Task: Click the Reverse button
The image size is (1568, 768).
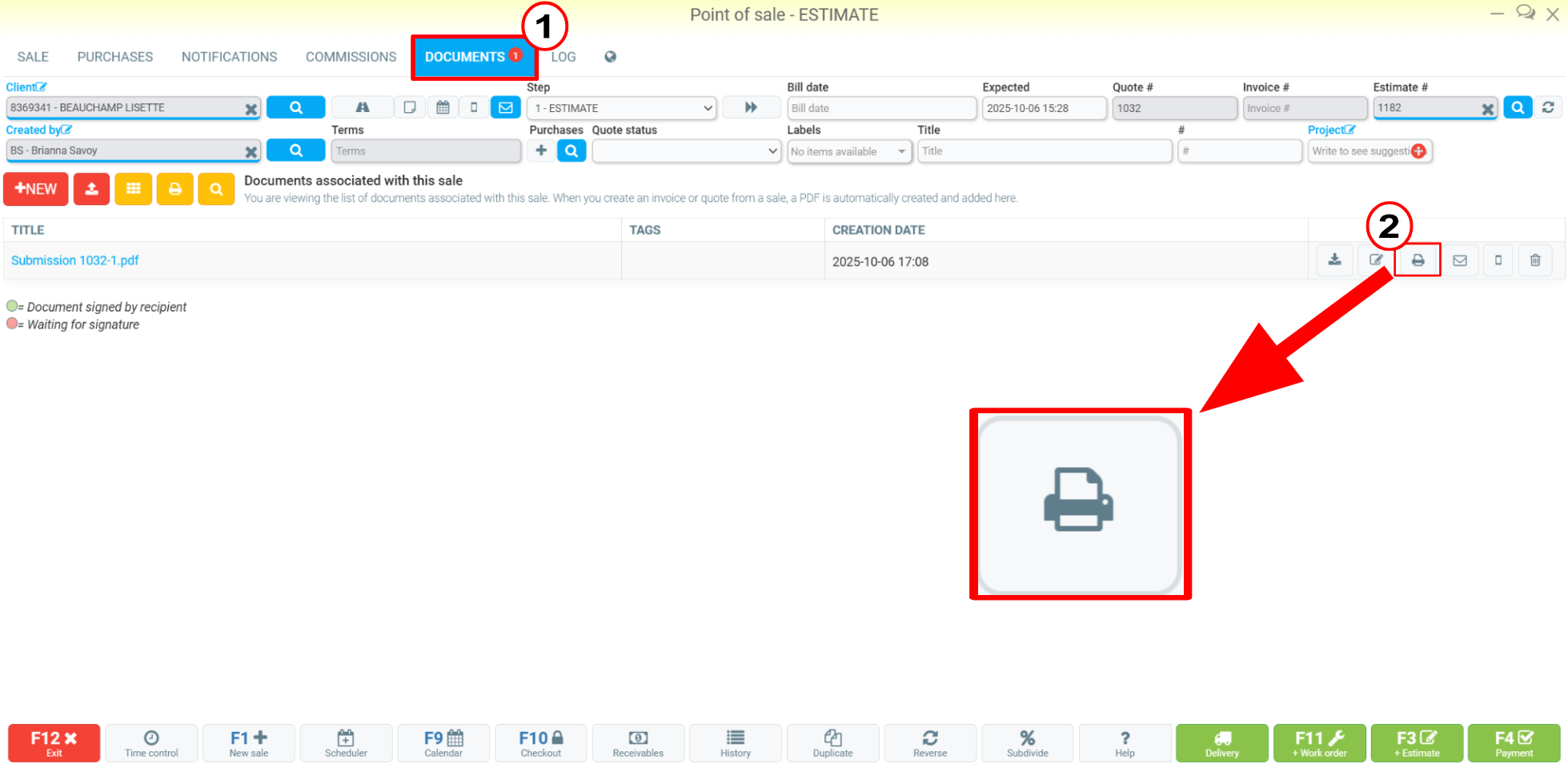Action: click(x=930, y=743)
